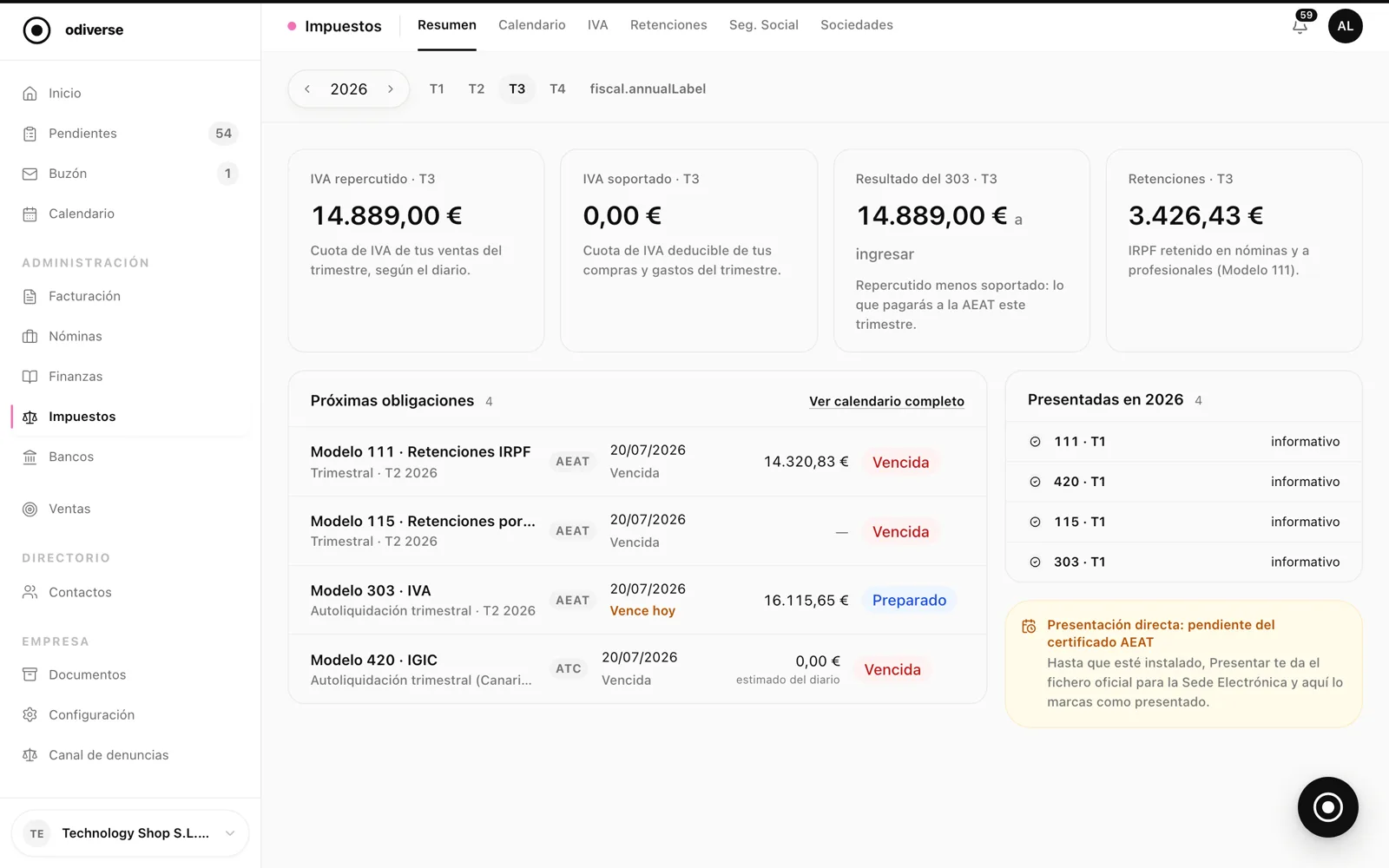Switch to Calendario top tab
Screen dimensions: 1389x868
click(532, 25)
